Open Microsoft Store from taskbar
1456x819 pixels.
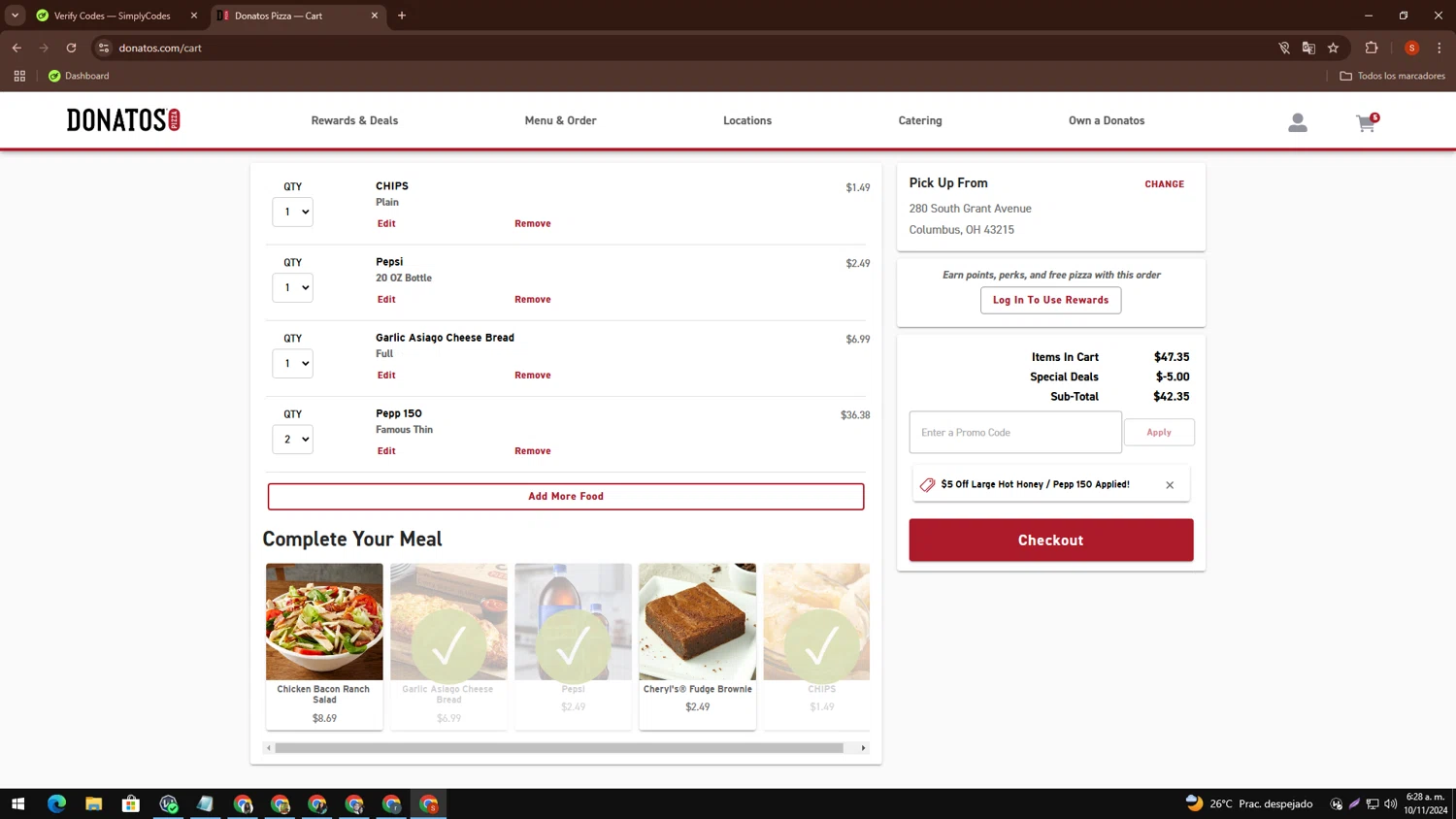(131, 803)
